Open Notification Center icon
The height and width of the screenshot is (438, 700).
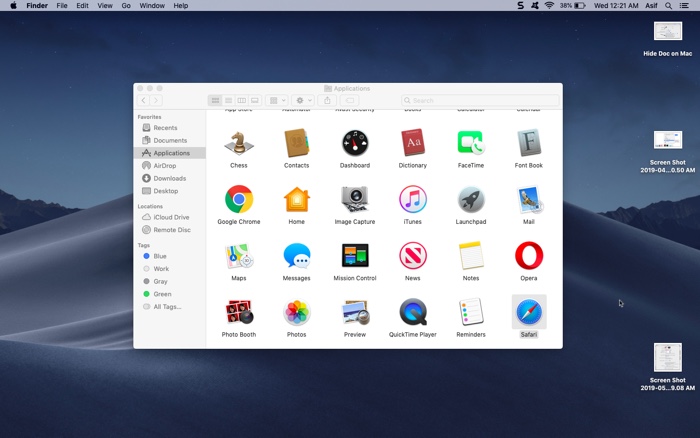(684, 5)
